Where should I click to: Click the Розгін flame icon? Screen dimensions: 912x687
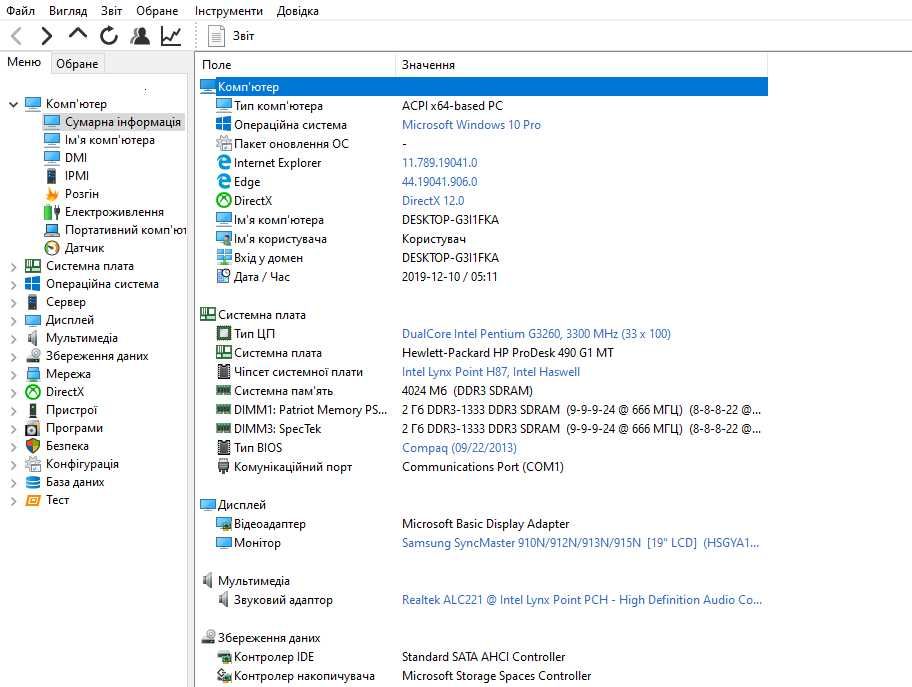52,194
